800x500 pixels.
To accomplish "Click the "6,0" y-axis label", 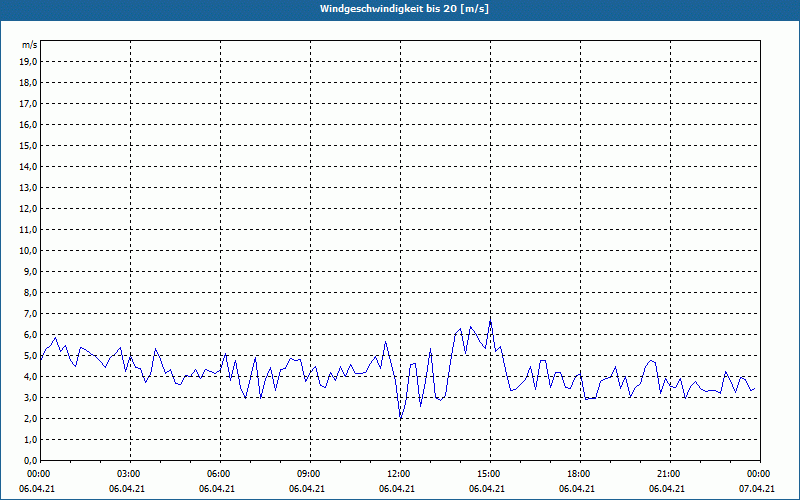I will (x=31, y=335).
